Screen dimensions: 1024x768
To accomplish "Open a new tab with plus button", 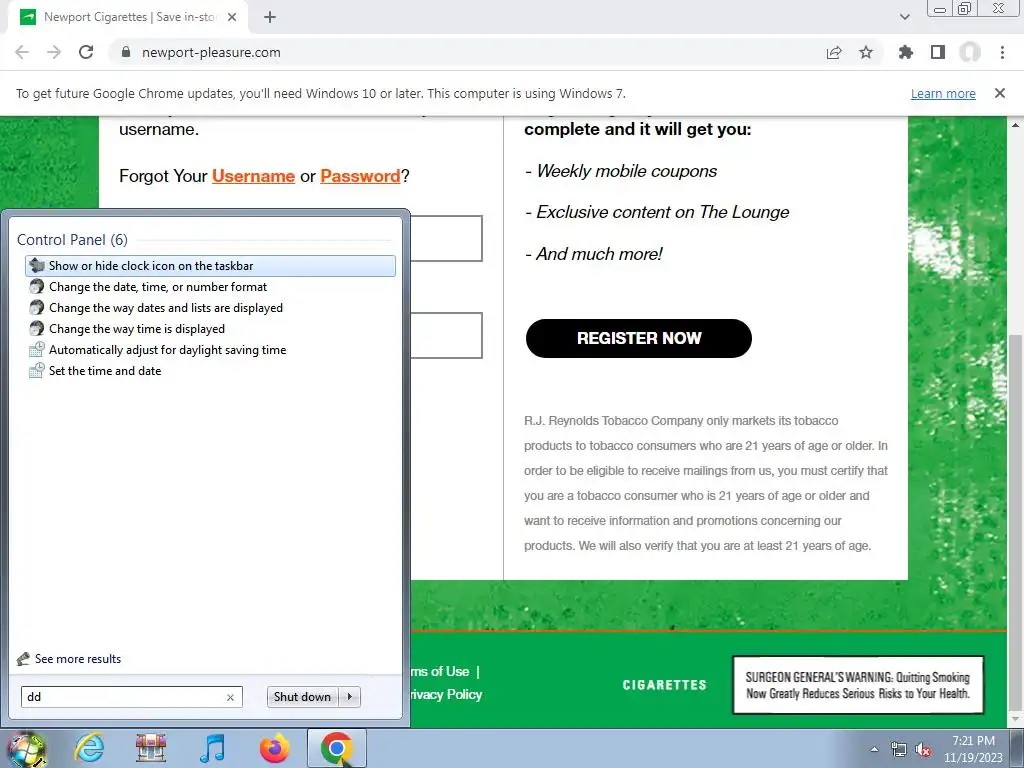I will coord(270,17).
